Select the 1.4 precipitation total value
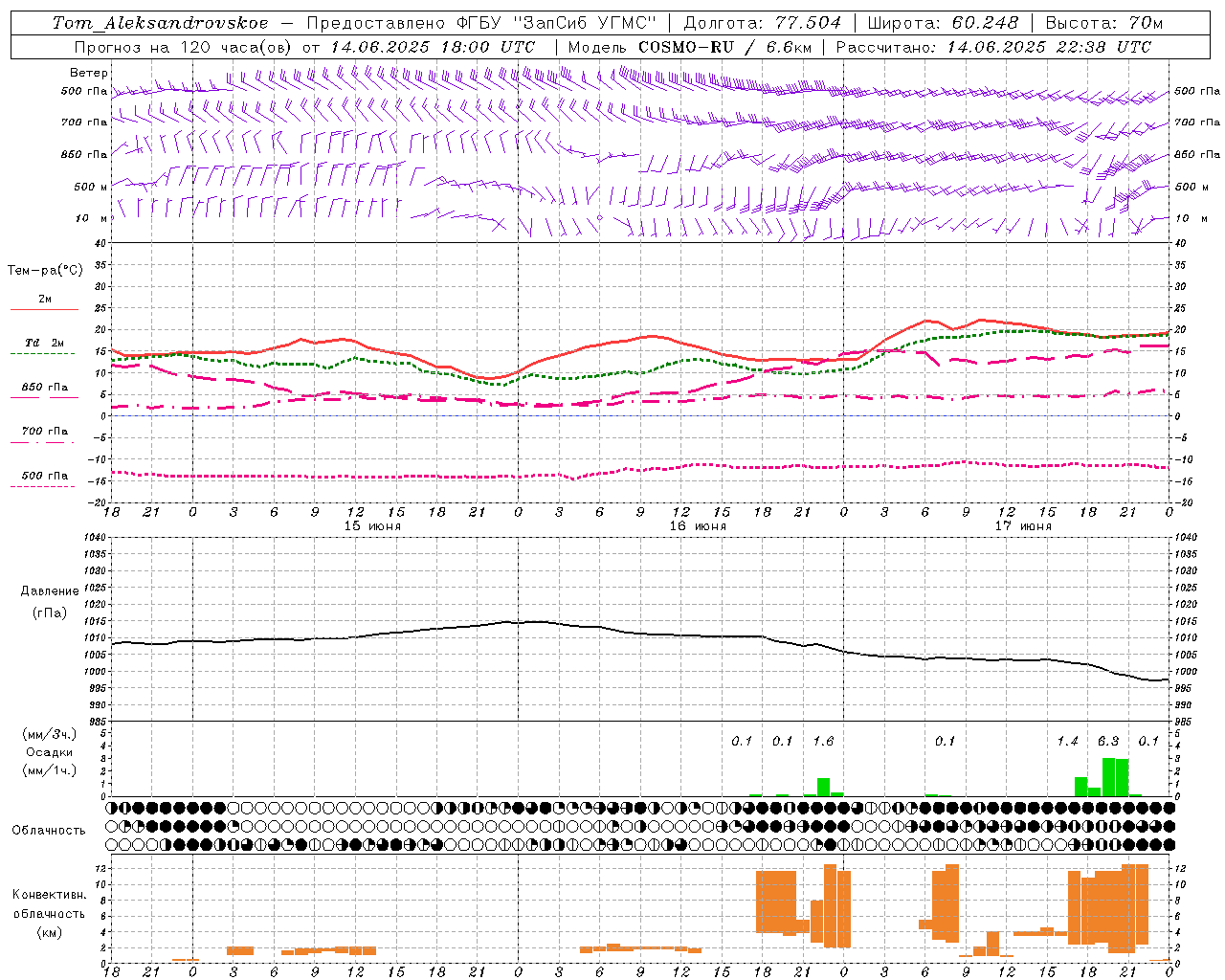 tap(1068, 741)
